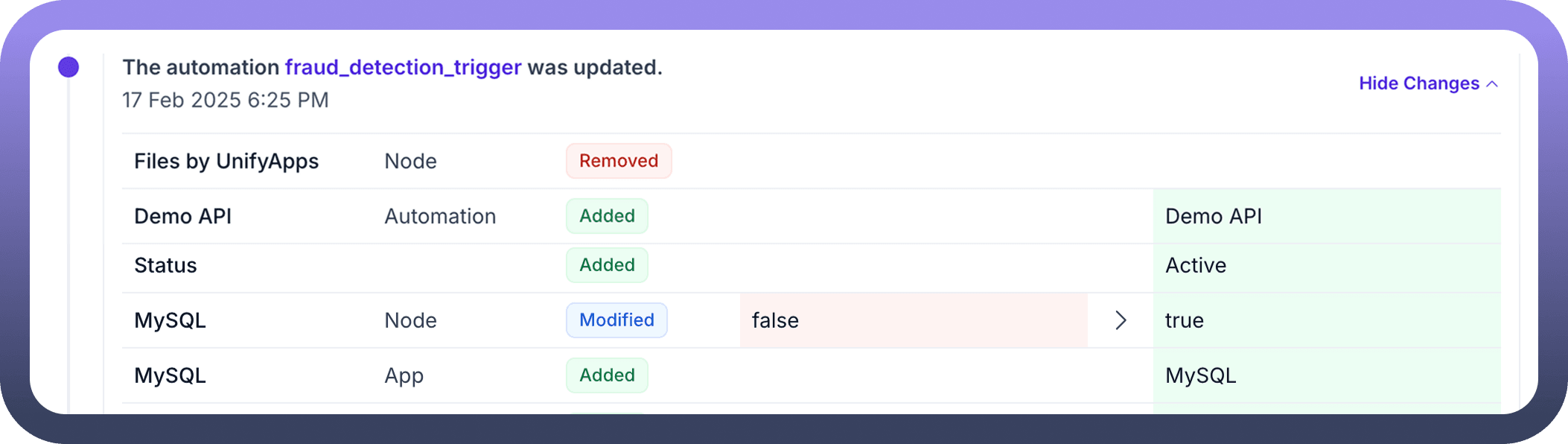Select the new value cell showing true
Viewport: 1568px width, 444px height.
click(x=1326, y=320)
